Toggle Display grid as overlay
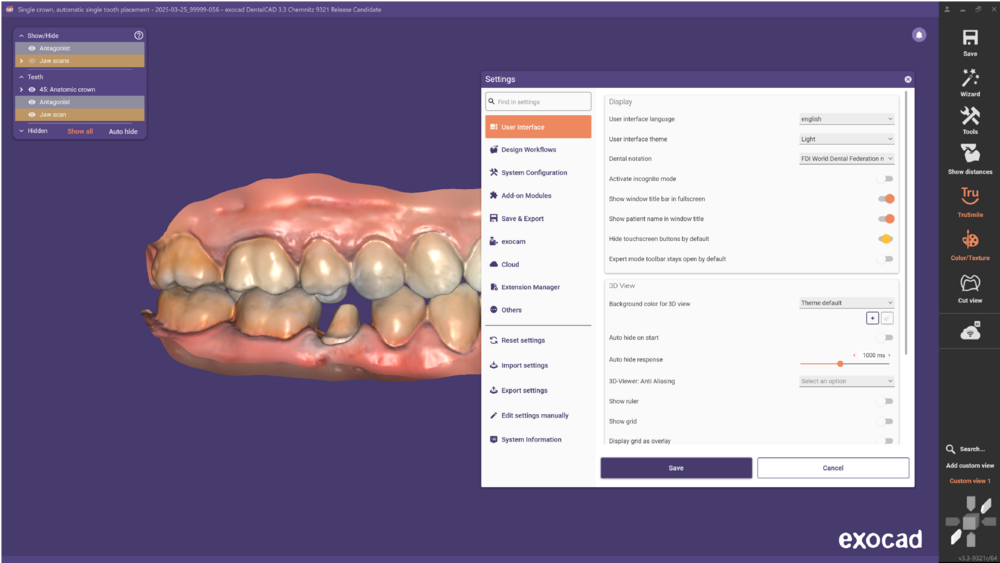 [x=885, y=441]
